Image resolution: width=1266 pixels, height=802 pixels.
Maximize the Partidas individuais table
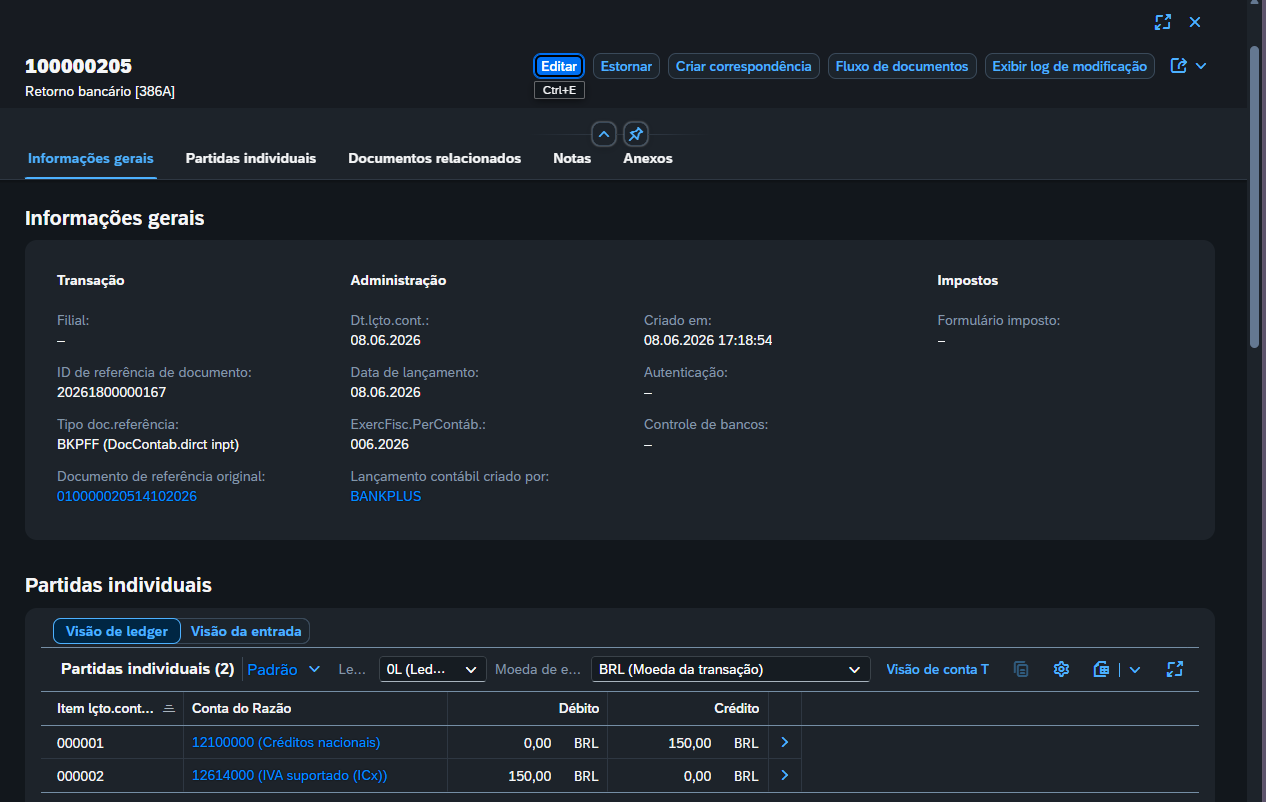pos(1175,669)
